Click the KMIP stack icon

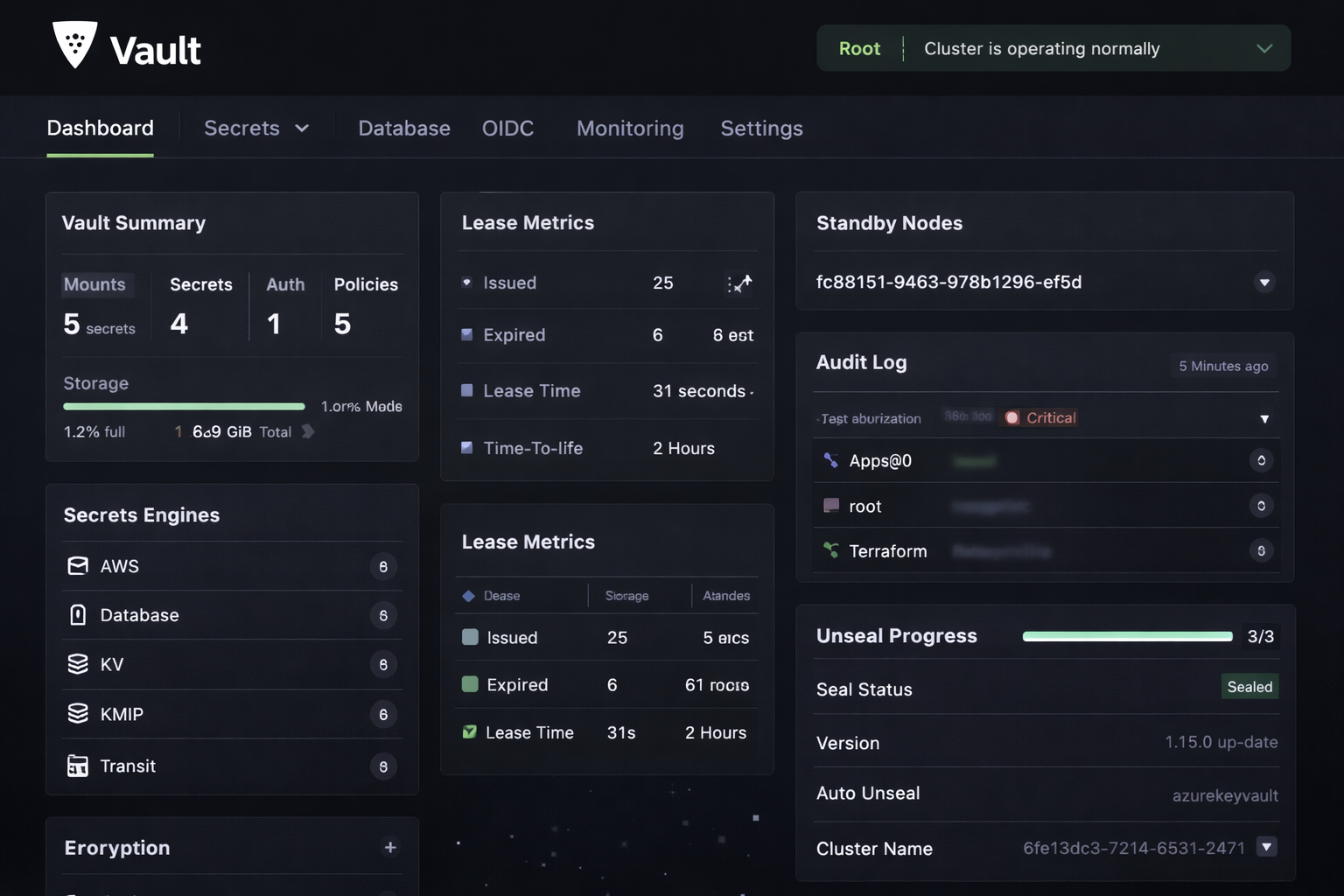pyautogui.click(x=78, y=714)
